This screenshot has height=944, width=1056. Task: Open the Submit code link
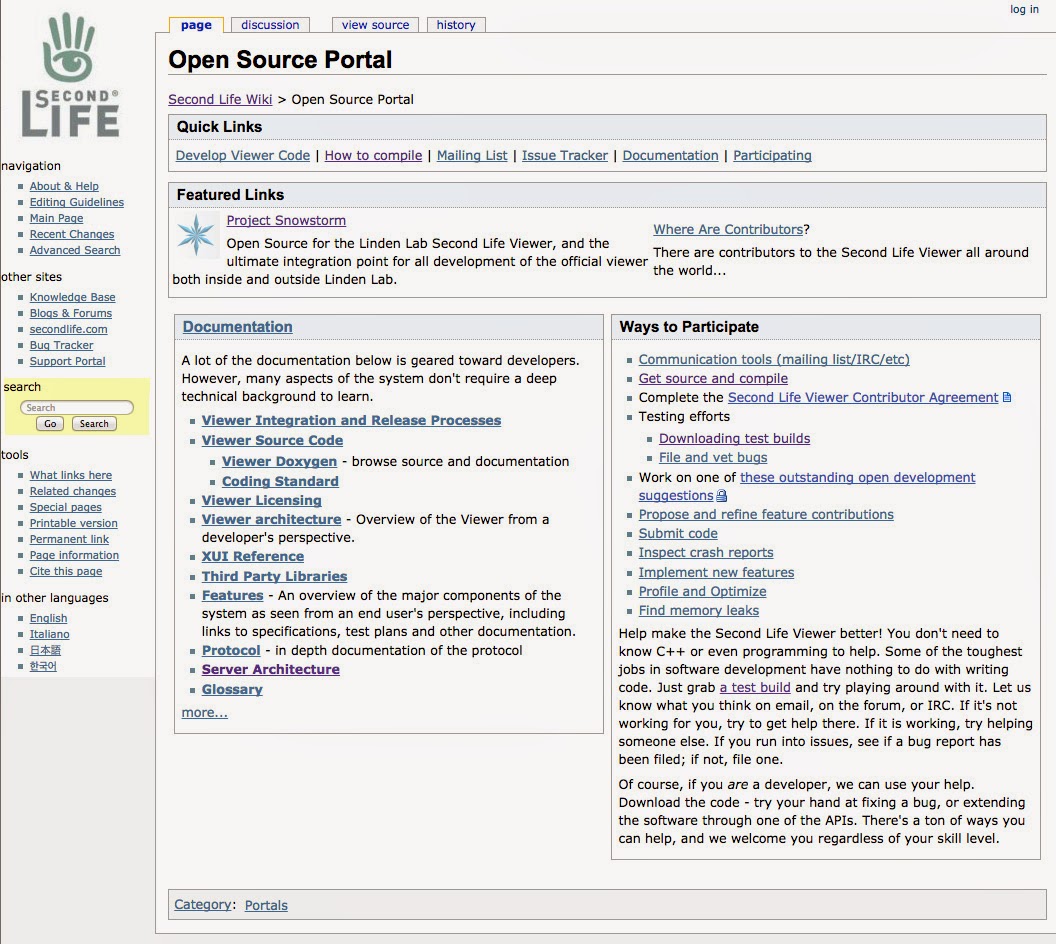point(678,534)
